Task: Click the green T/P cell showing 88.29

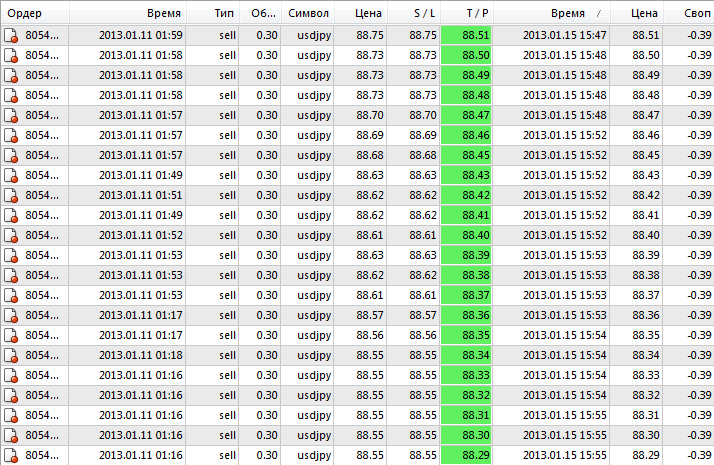Action: click(x=466, y=456)
